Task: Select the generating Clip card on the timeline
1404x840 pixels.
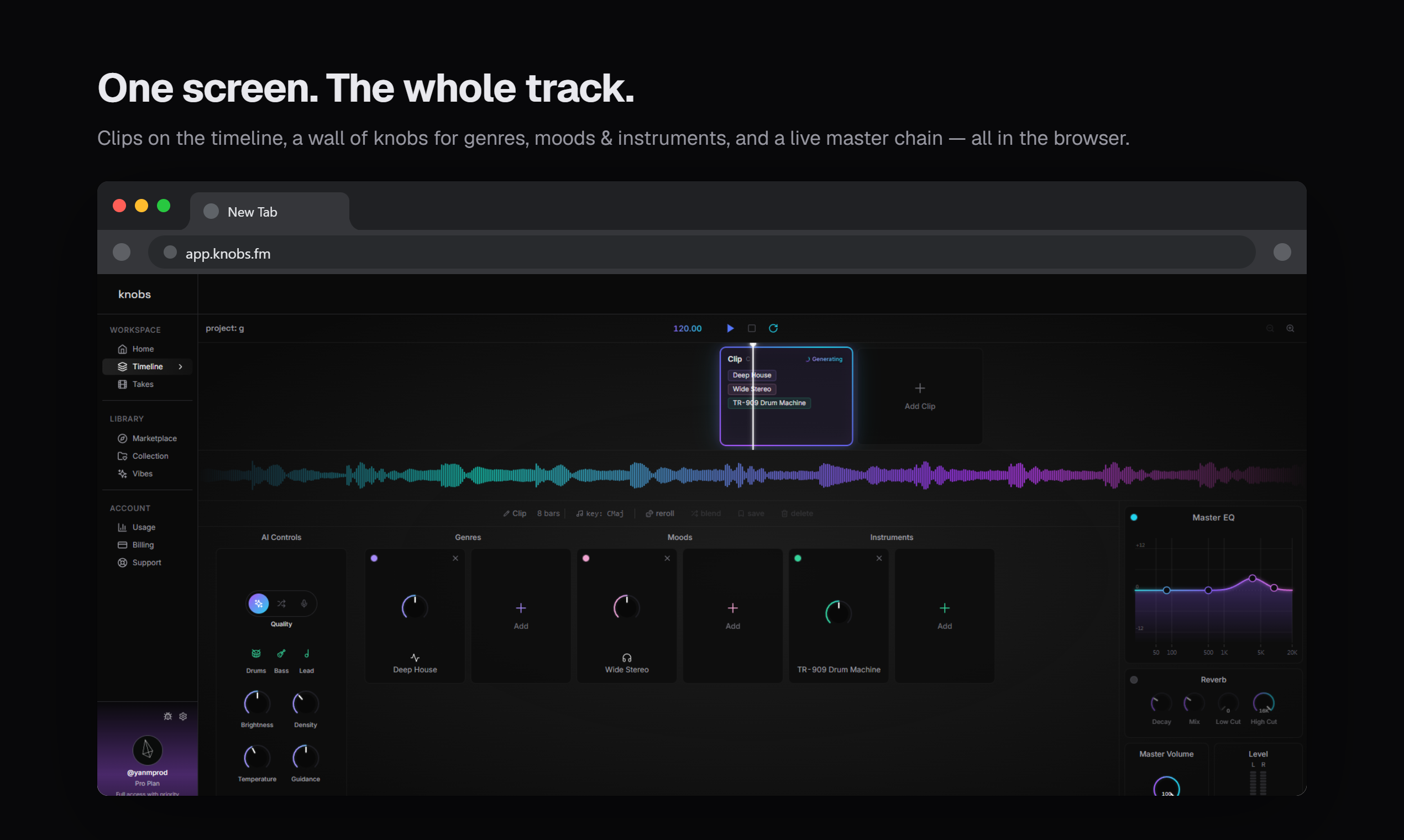Action: 786,396
